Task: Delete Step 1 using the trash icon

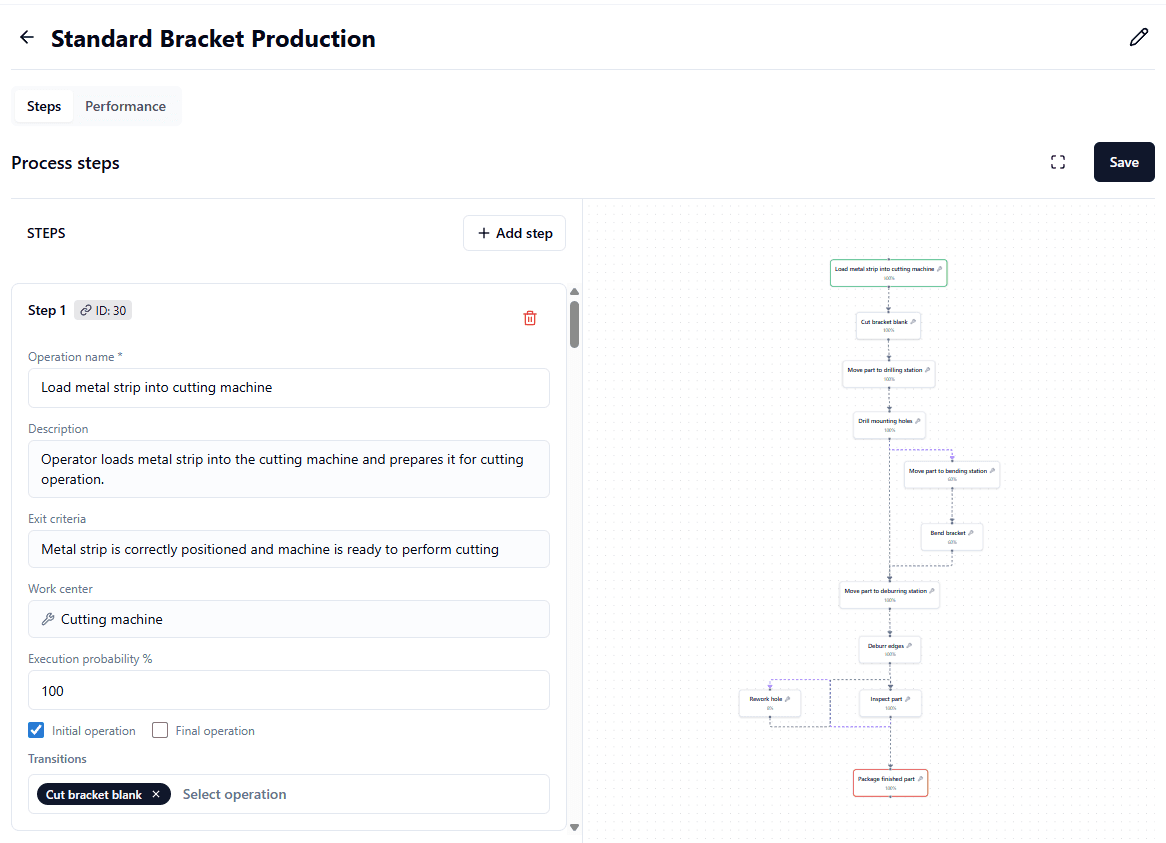Action: click(x=530, y=317)
